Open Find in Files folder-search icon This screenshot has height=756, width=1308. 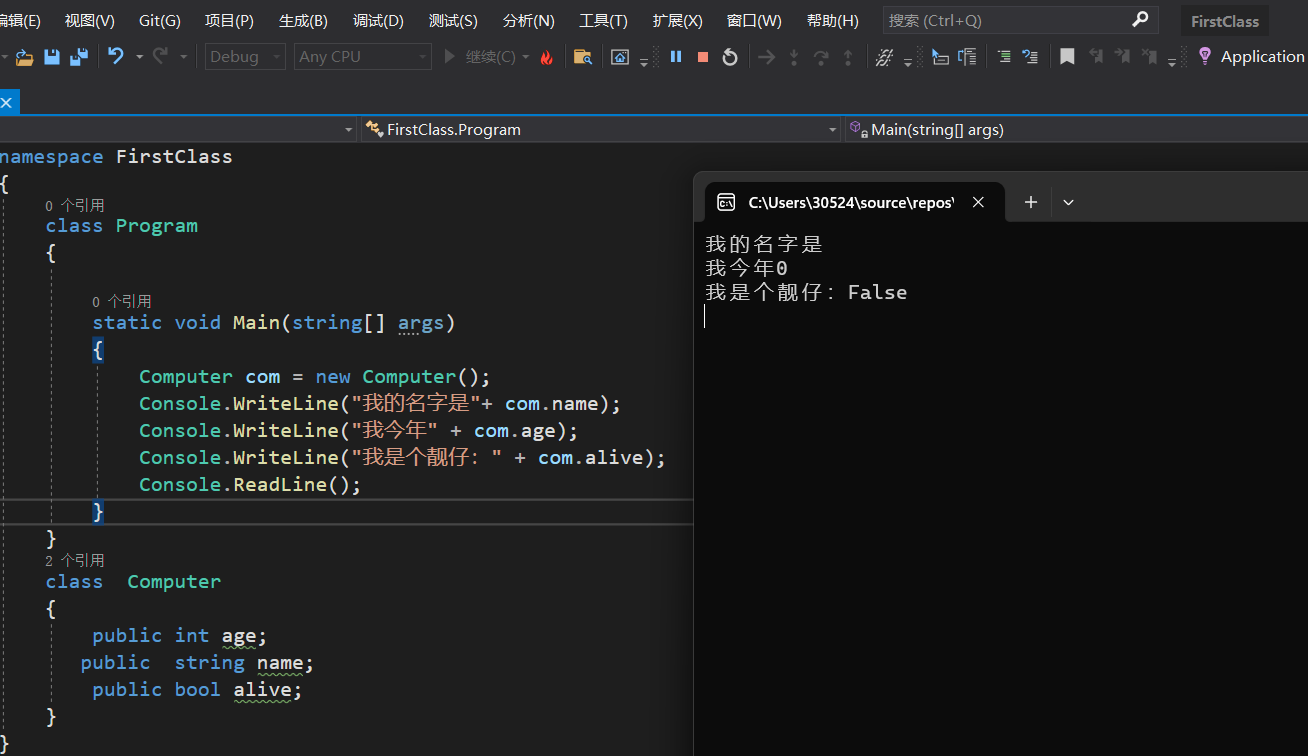[582, 57]
